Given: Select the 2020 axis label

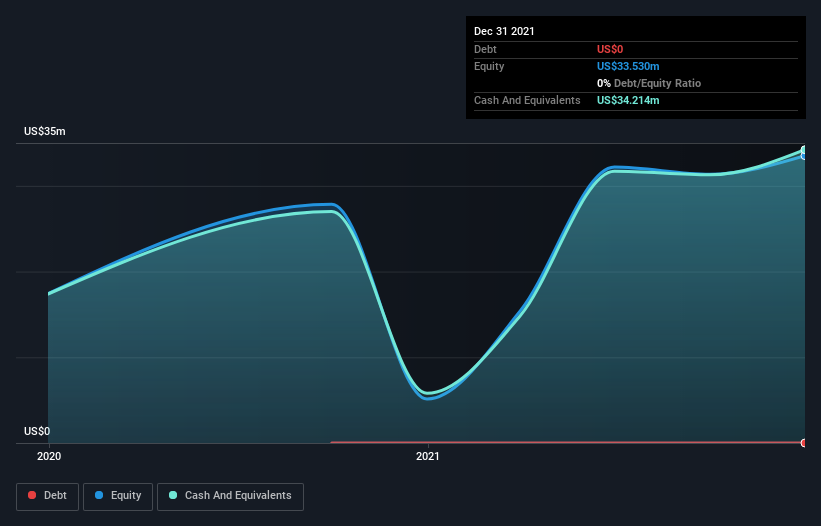Looking at the screenshot, I should (x=49, y=456).
